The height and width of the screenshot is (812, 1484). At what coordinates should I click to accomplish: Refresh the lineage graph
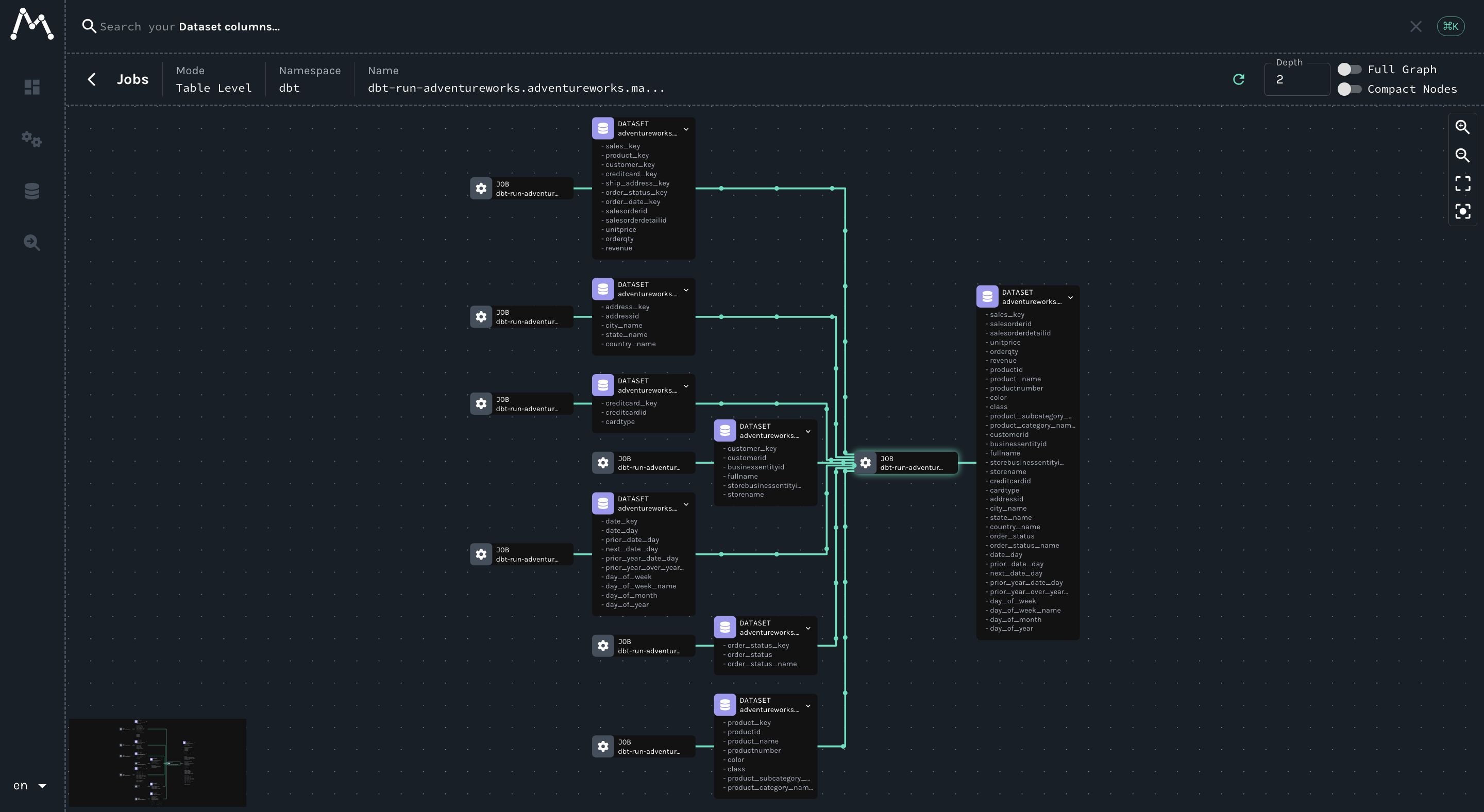(x=1239, y=79)
